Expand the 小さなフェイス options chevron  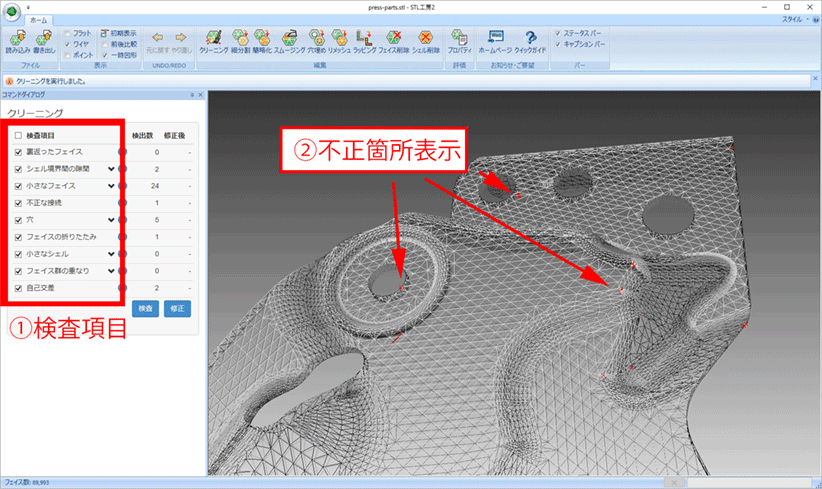click(x=112, y=186)
